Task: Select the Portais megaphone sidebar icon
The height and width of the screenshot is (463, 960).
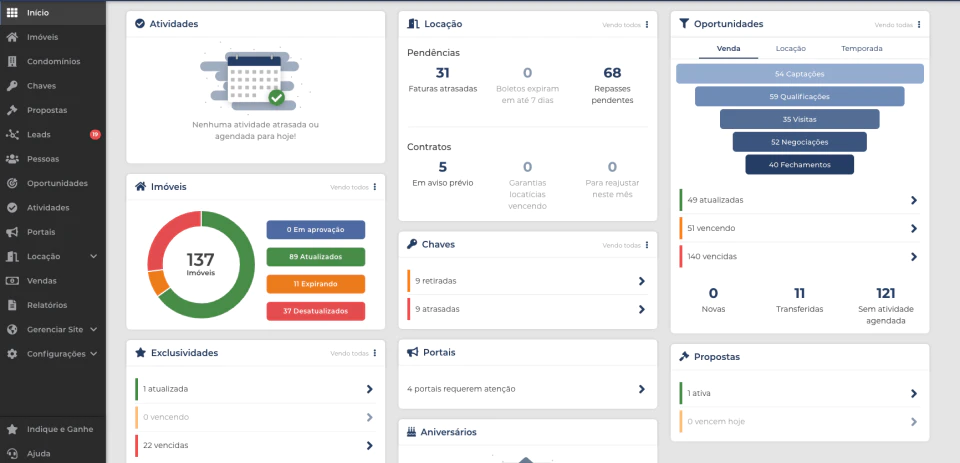Action: tap(12, 232)
